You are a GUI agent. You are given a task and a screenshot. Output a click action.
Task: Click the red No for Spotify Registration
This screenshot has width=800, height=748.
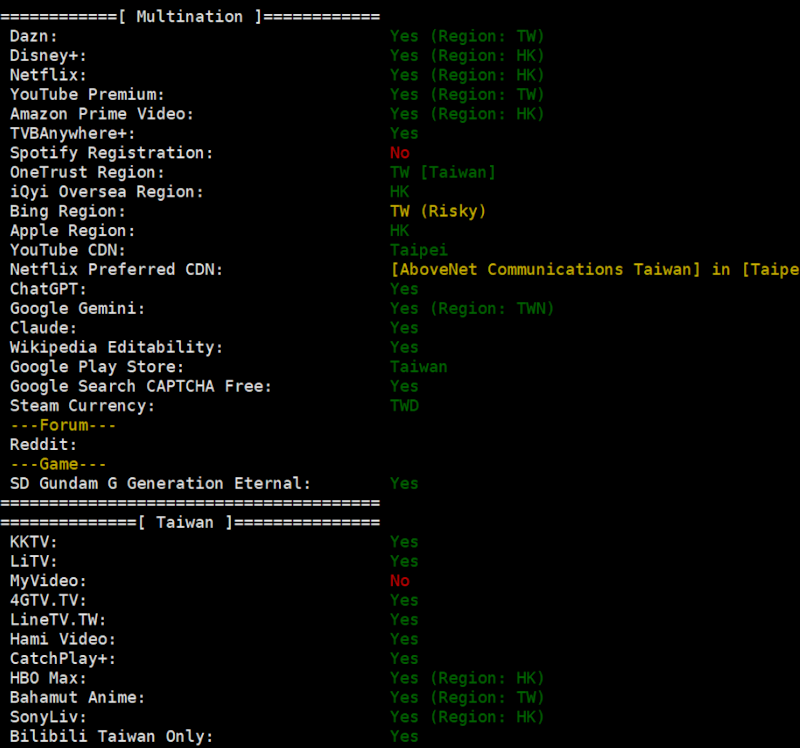coord(399,153)
